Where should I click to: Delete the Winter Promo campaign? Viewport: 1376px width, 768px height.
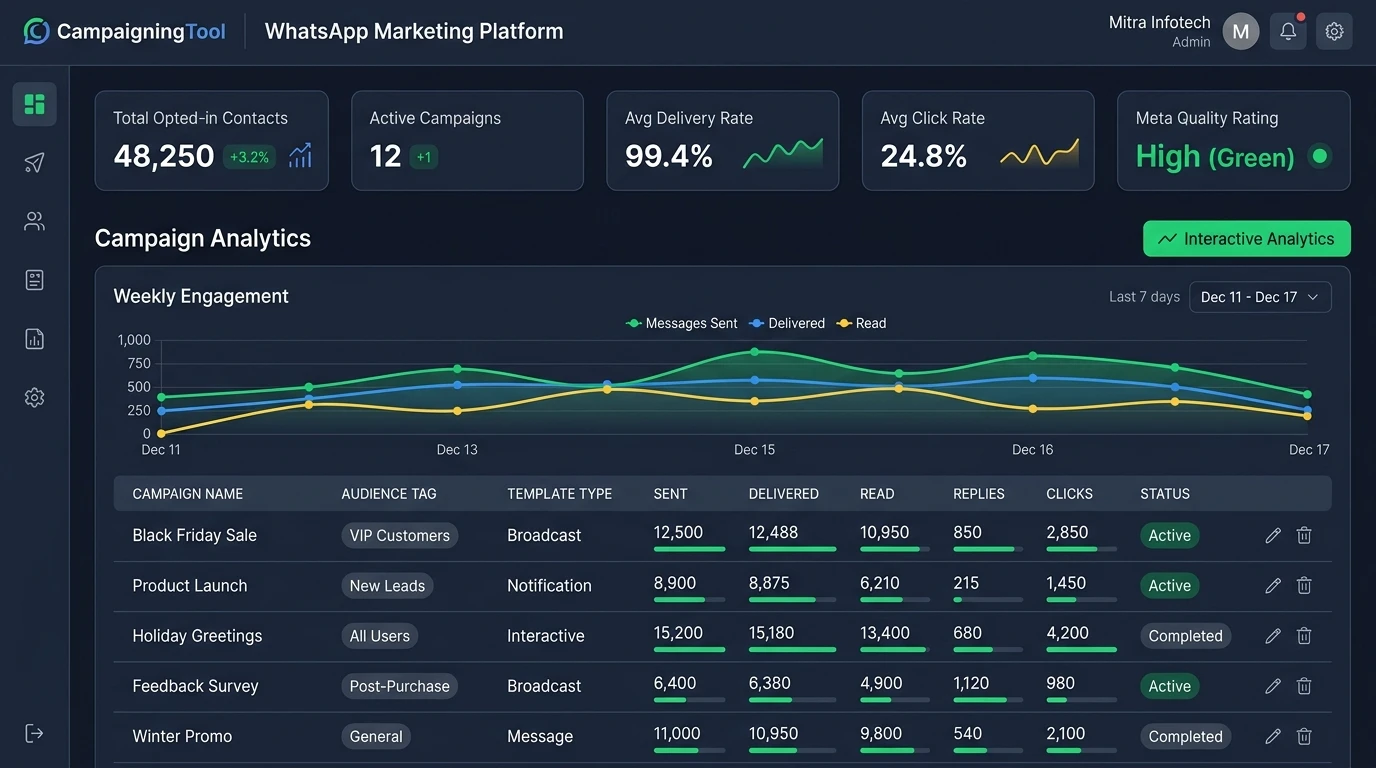coord(1304,737)
